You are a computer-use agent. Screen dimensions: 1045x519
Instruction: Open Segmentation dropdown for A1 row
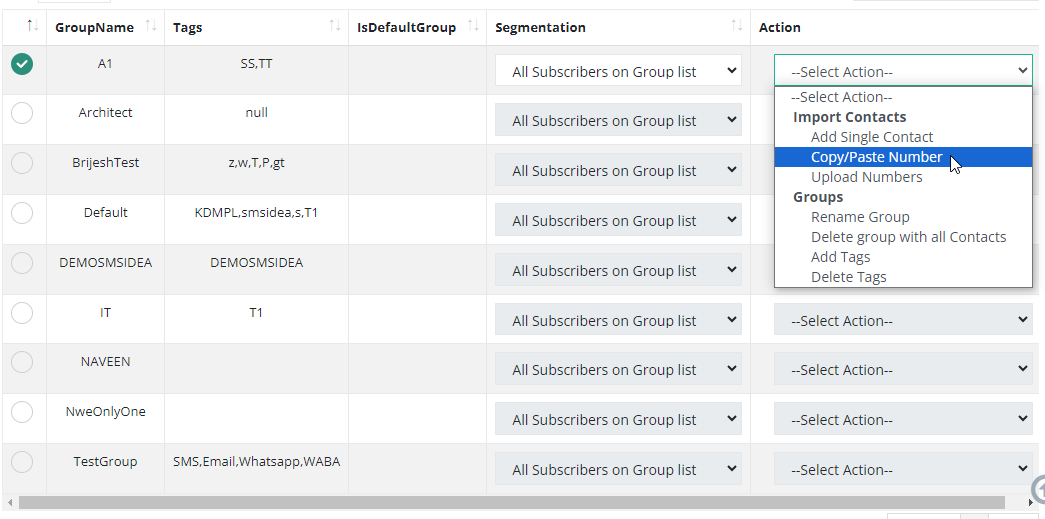[x=618, y=72]
